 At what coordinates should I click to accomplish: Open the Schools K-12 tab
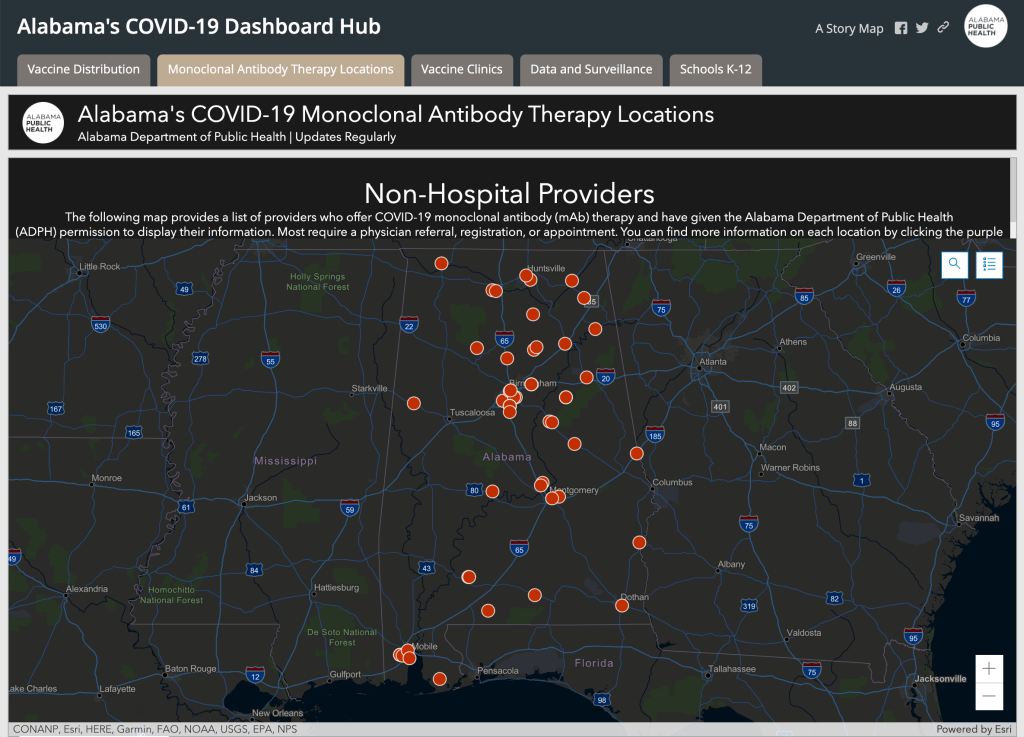tap(715, 70)
